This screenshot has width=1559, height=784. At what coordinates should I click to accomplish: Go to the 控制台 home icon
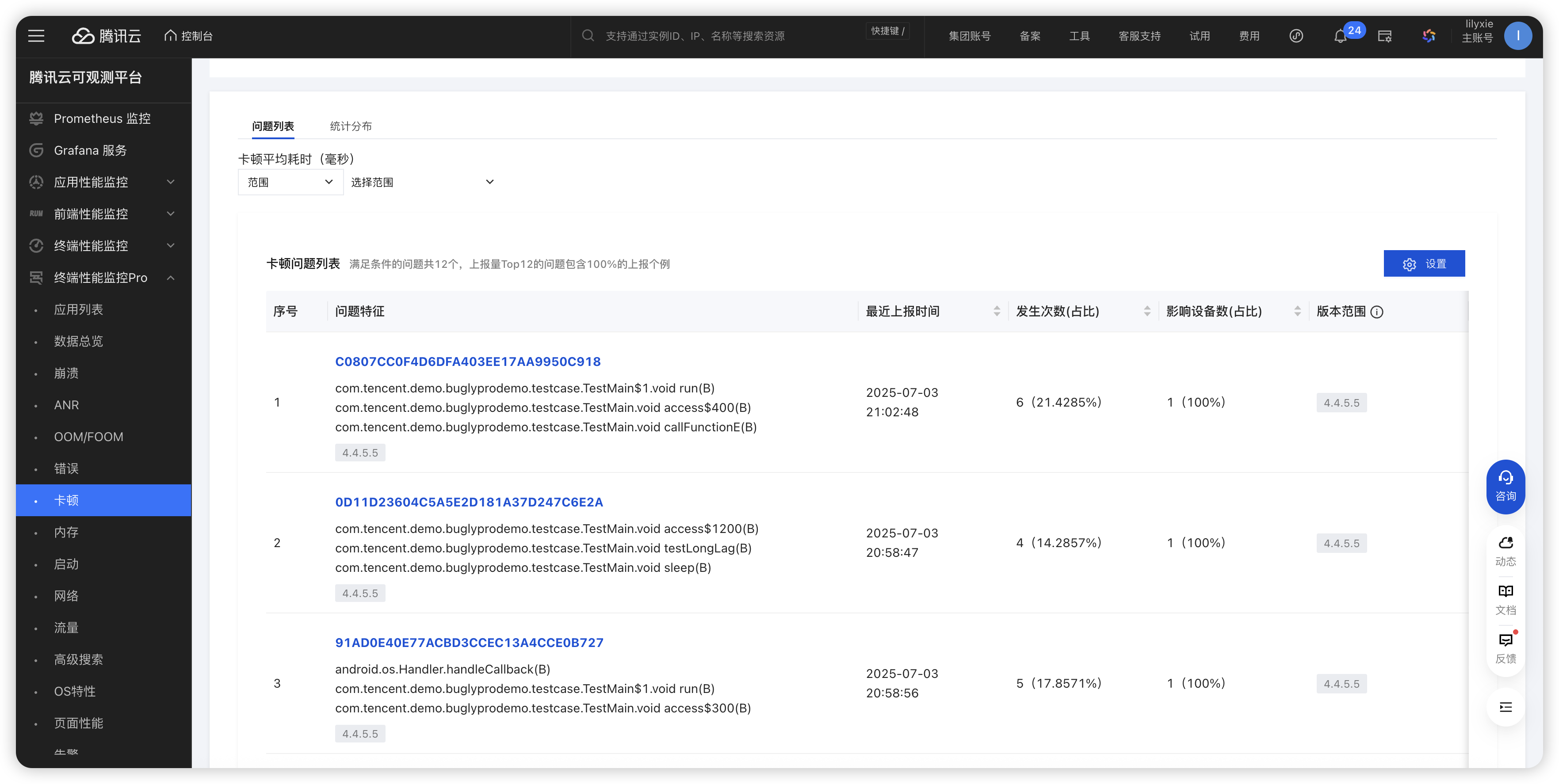(x=171, y=36)
